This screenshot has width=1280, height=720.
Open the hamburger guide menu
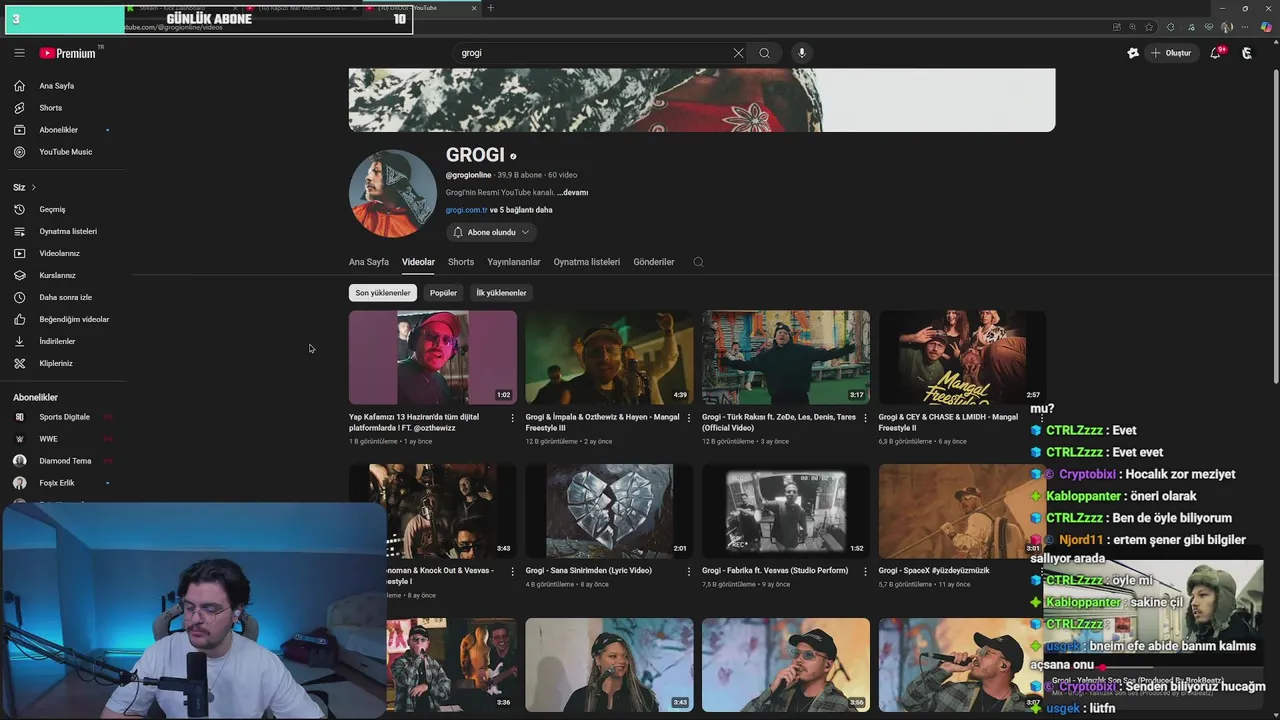[19, 53]
